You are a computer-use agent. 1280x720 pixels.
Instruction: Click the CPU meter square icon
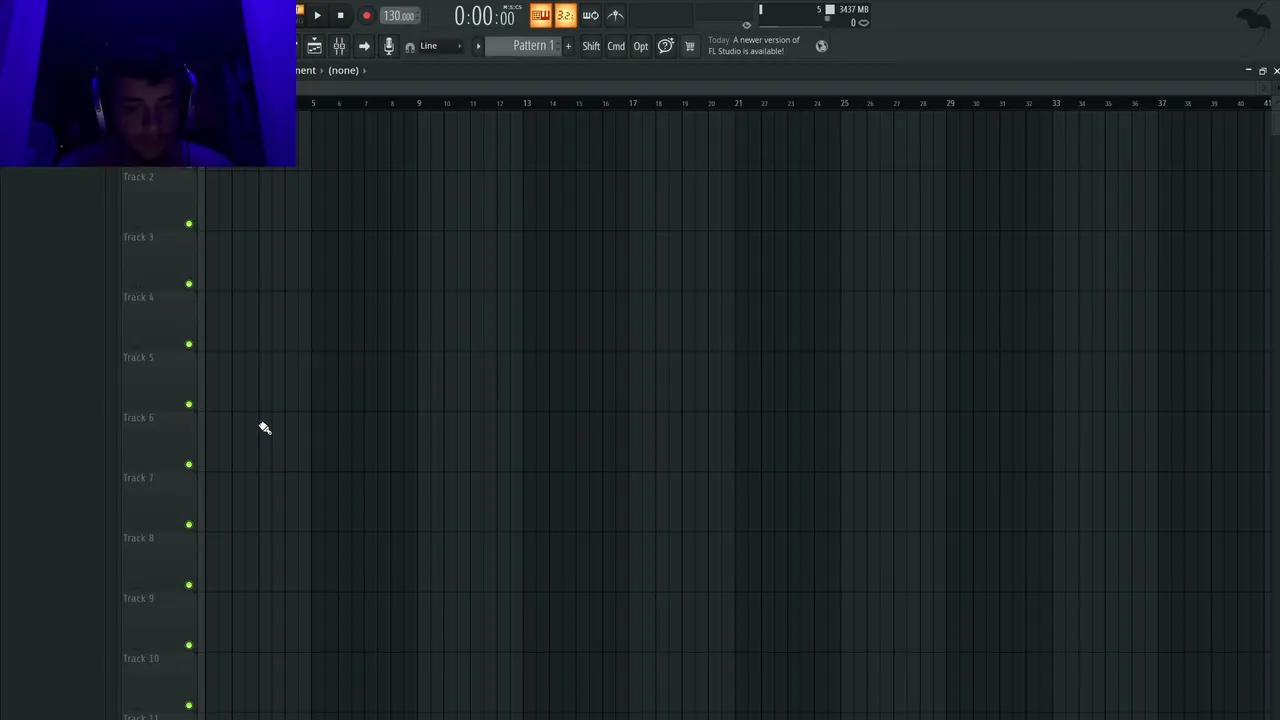click(x=829, y=9)
